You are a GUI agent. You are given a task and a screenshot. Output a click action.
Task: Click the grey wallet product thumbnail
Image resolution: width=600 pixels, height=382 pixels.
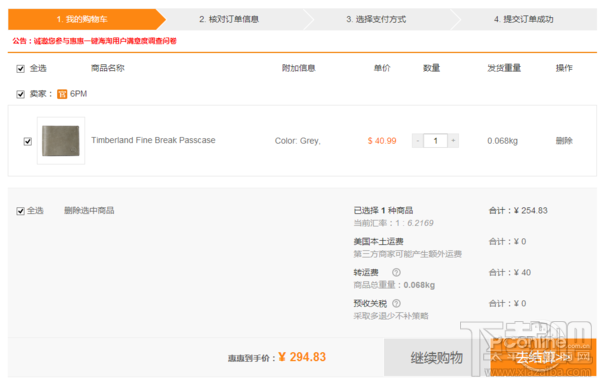tap(61, 140)
